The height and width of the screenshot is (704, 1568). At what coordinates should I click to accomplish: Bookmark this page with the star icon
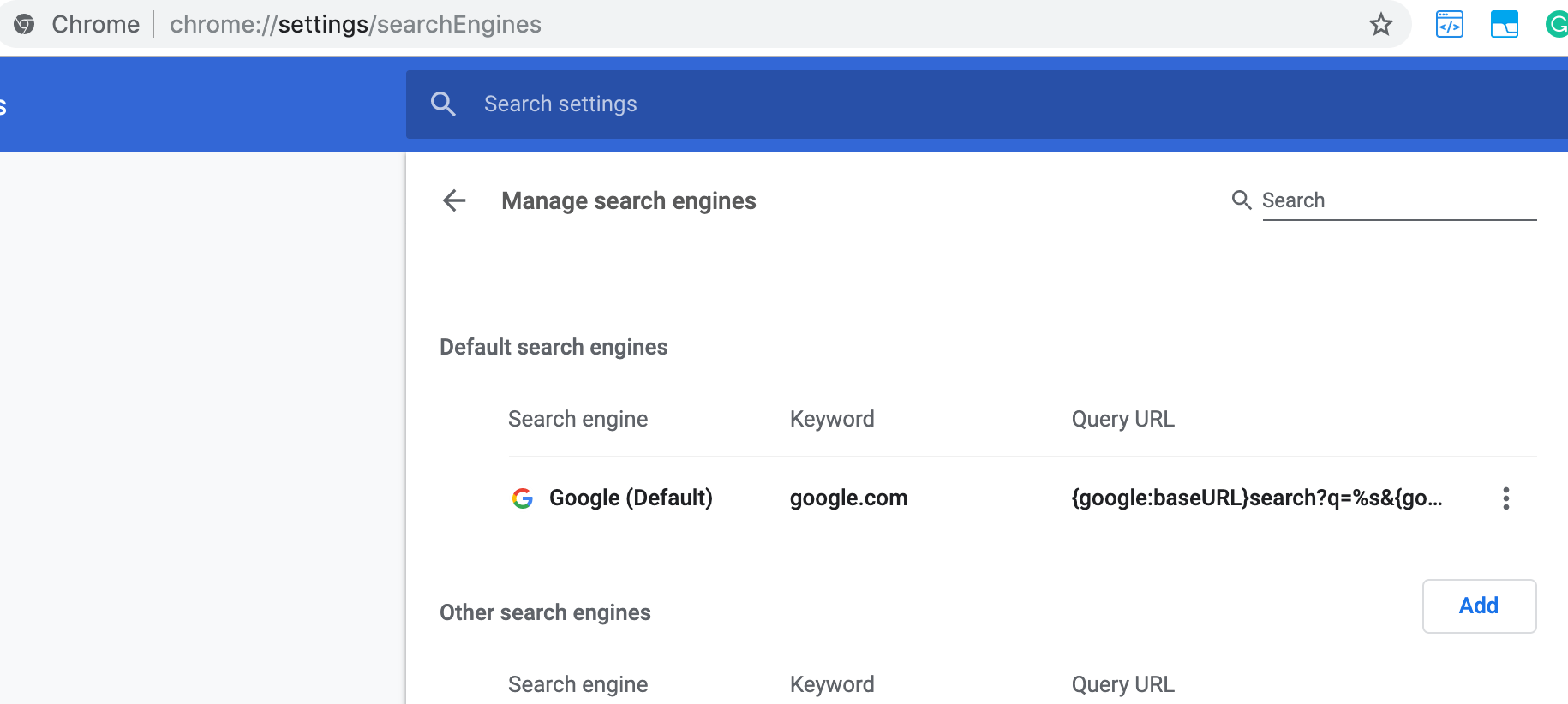click(x=1380, y=24)
